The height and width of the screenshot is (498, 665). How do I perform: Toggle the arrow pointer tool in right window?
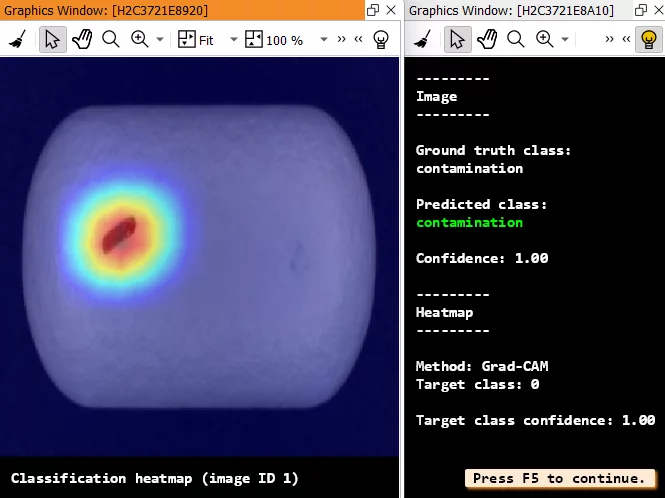click(x=457, y=40)
